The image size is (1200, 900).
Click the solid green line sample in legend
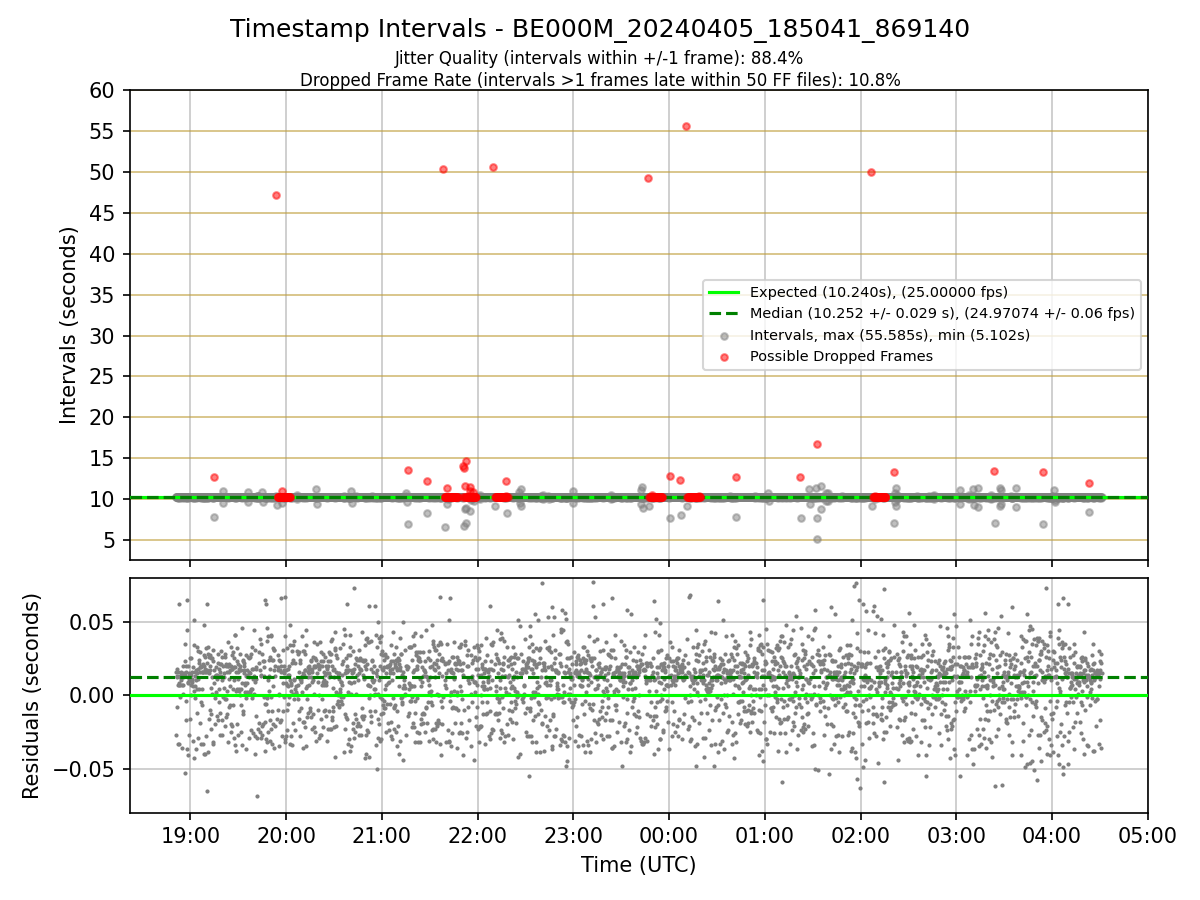[x=724, y=292]
